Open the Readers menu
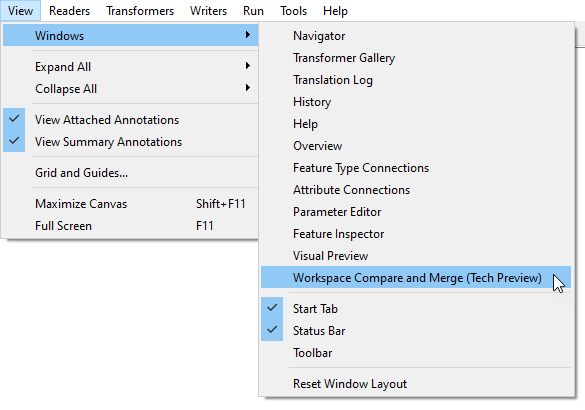The height and width of the screenshot is (410, 585). [x=69, y=10]
